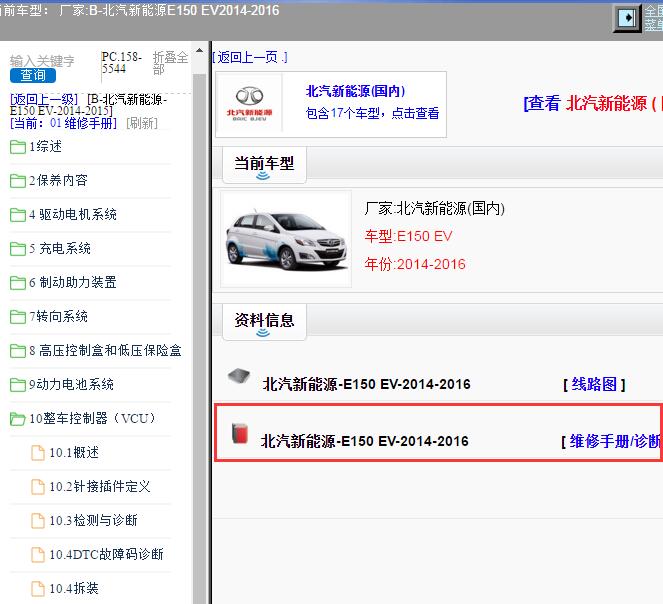Click document icon next to 10.2针接插件定义
Screen dimensions: 663x604
point(38,486)
